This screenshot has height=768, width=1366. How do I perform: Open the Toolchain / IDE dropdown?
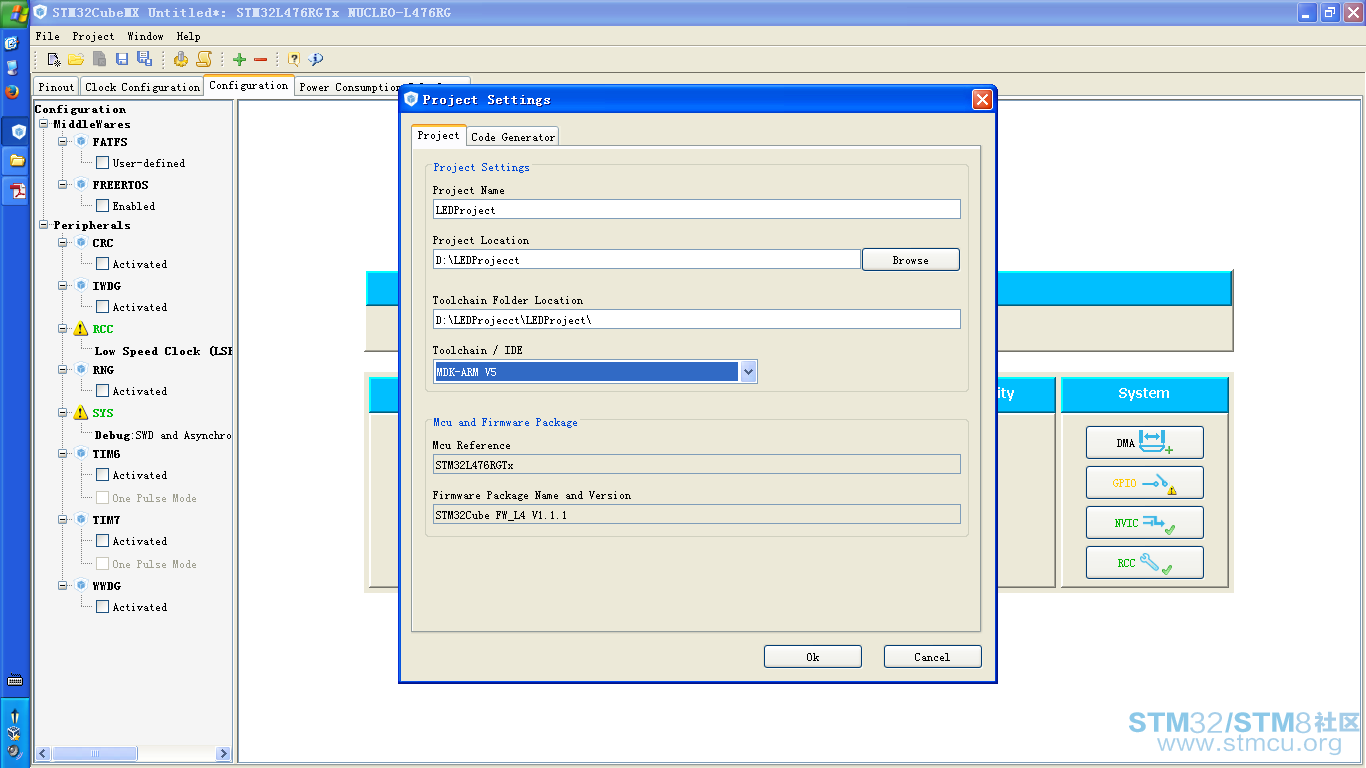[748, 372]
